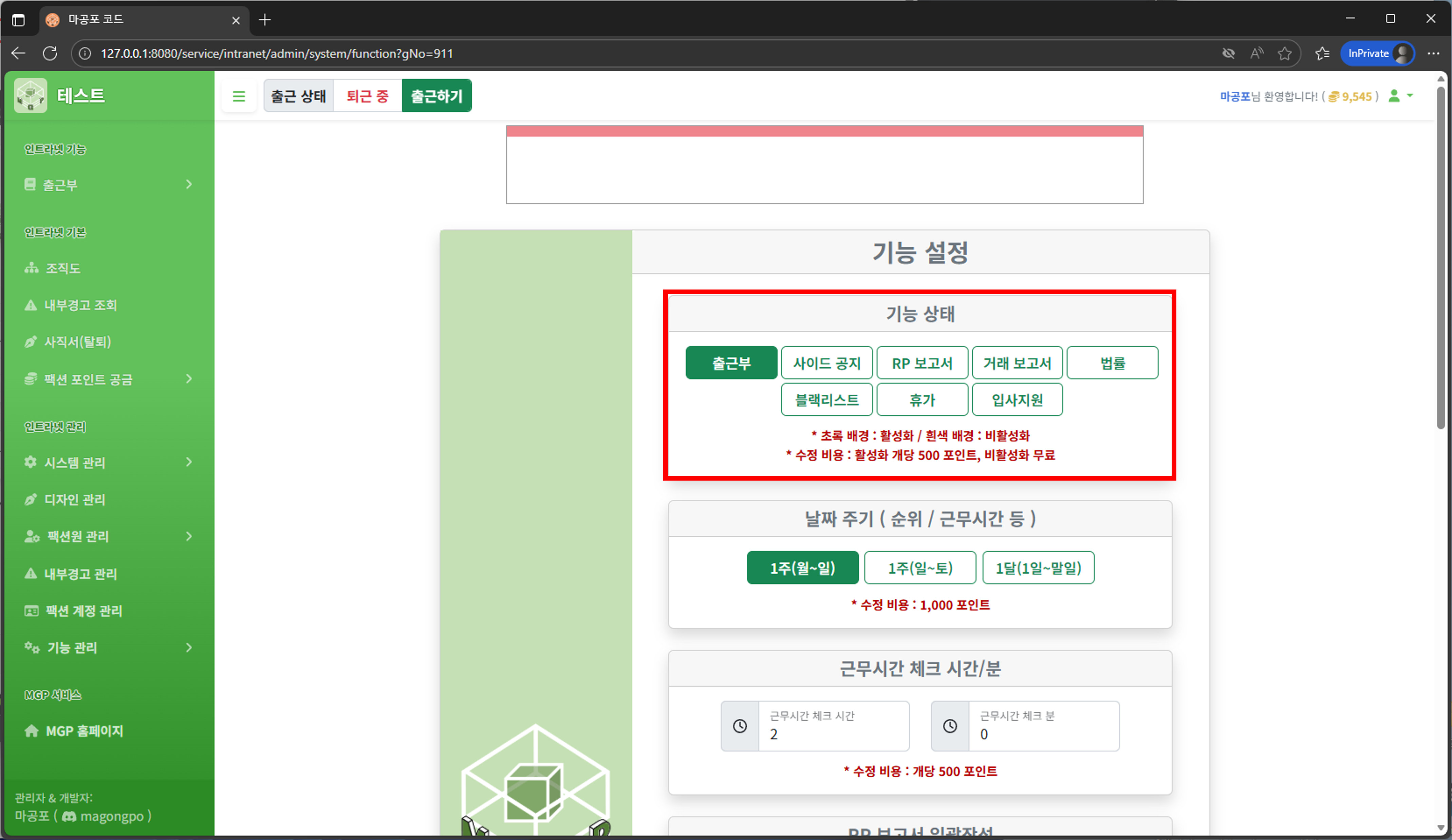Open 디자인 관리 in the sidebar menu
Image resolution: width=1452 pixels, height=840 pixels.
coord(74,499)
